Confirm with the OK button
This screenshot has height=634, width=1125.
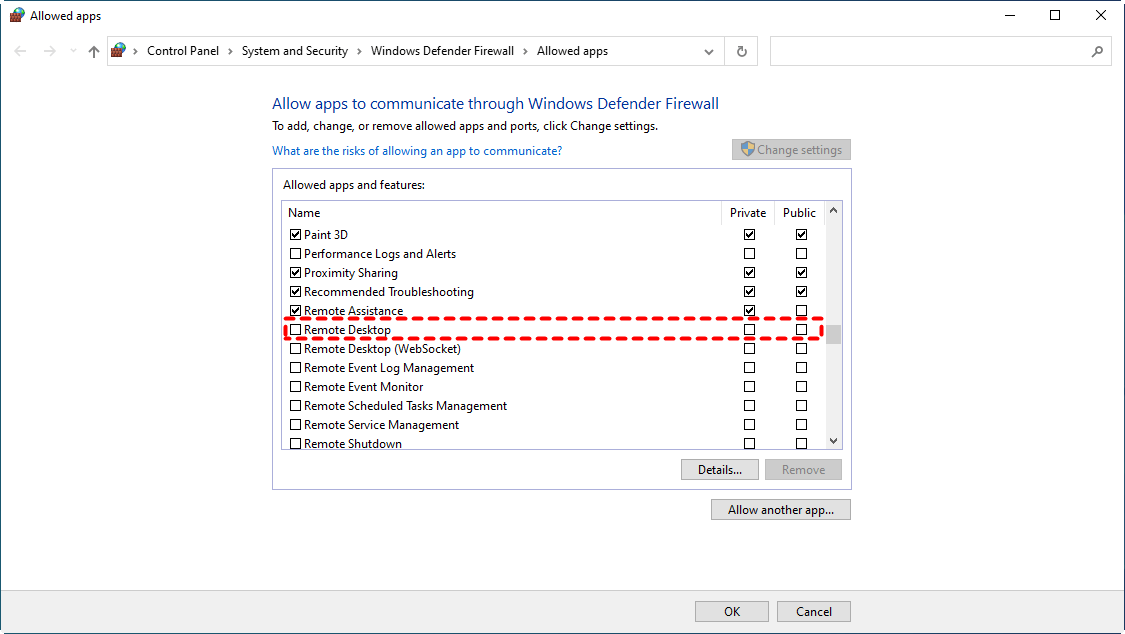click(732, 612)
